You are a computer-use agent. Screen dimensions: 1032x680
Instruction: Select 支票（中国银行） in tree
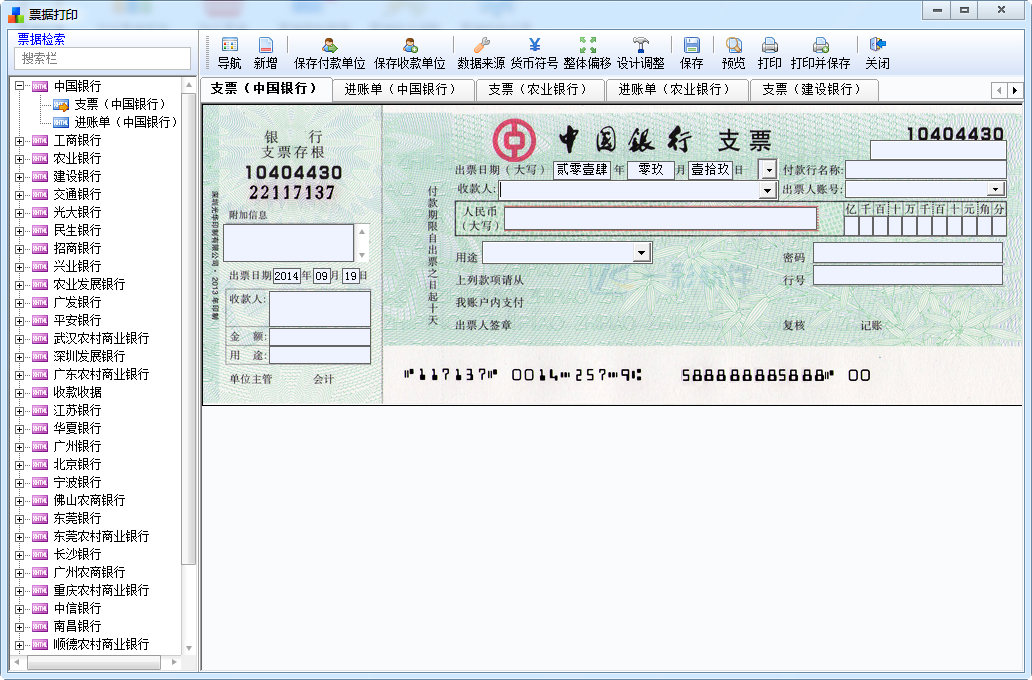[x=120, y=104]
